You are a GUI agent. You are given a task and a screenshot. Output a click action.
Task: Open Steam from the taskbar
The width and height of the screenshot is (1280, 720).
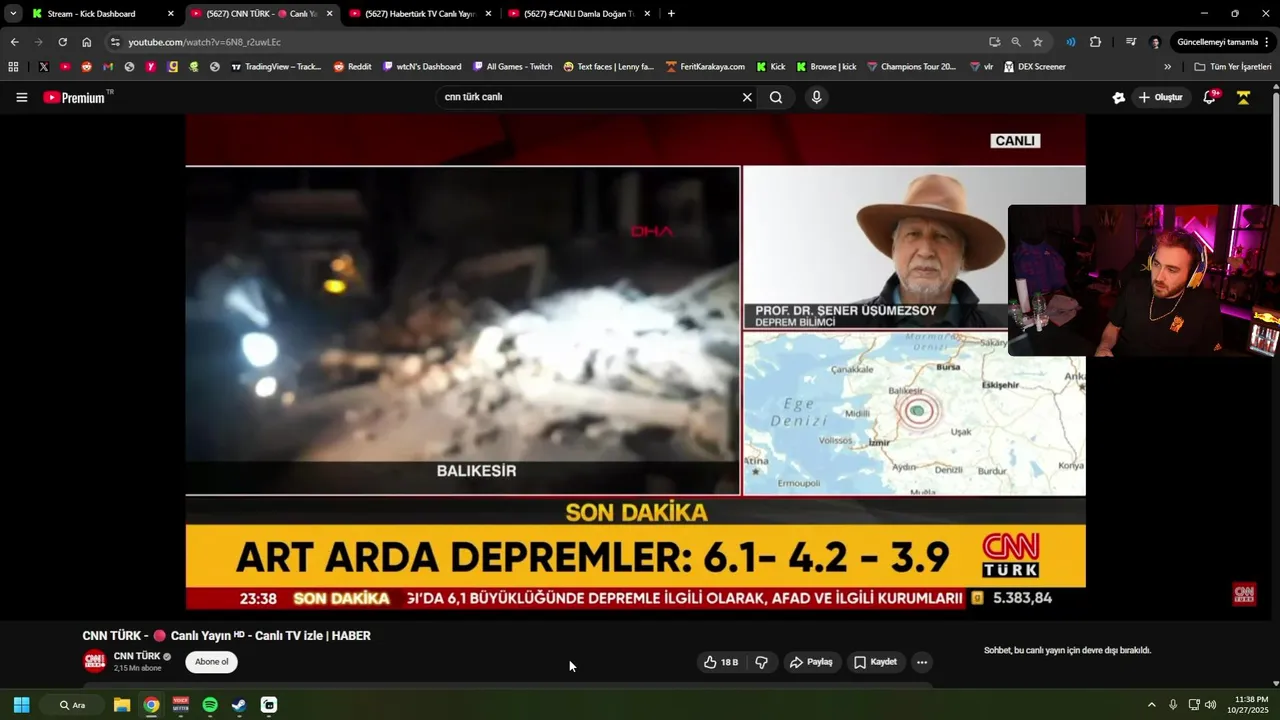point(239,705)
